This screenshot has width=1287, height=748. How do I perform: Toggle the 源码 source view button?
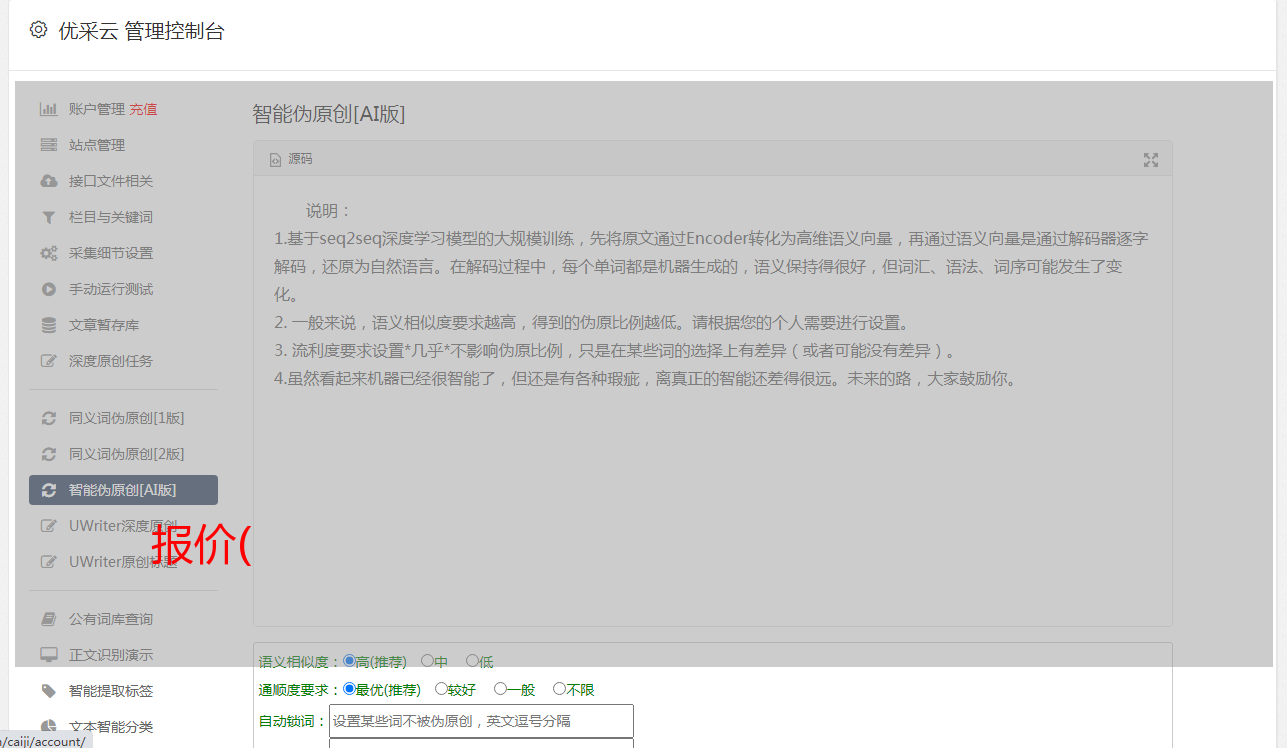point(291,159)
